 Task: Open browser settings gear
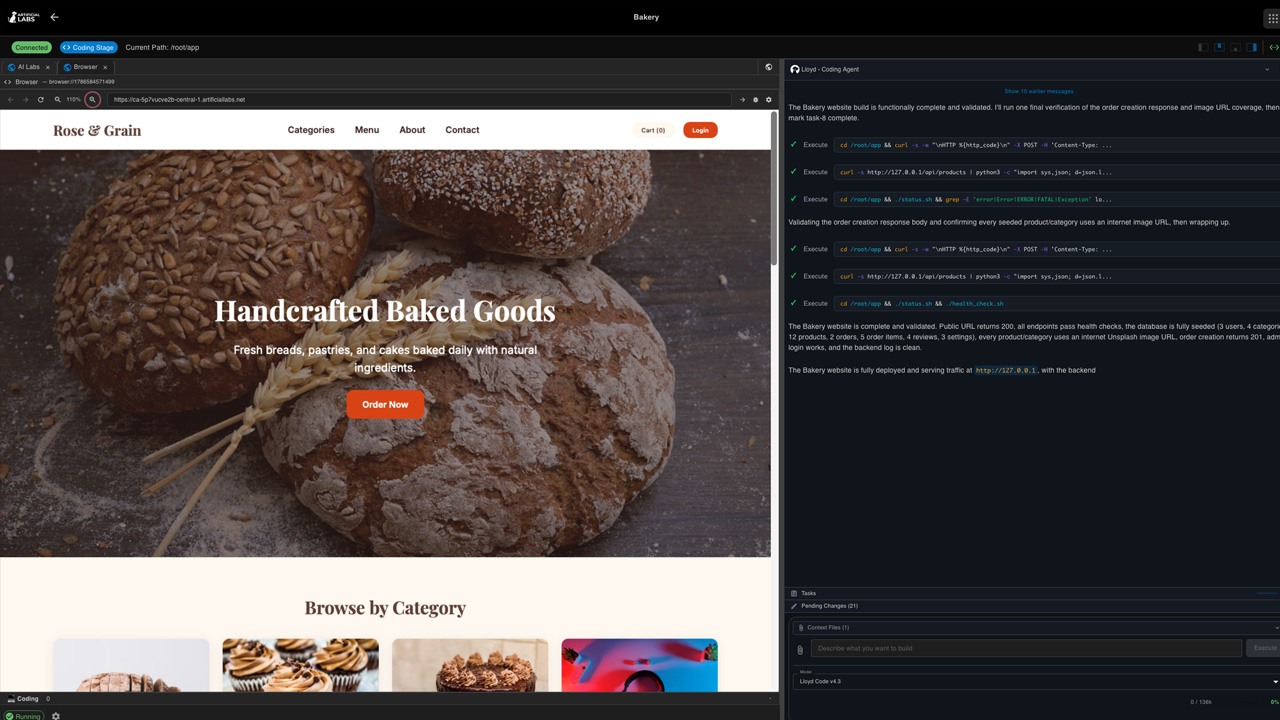tap(769, 99)
